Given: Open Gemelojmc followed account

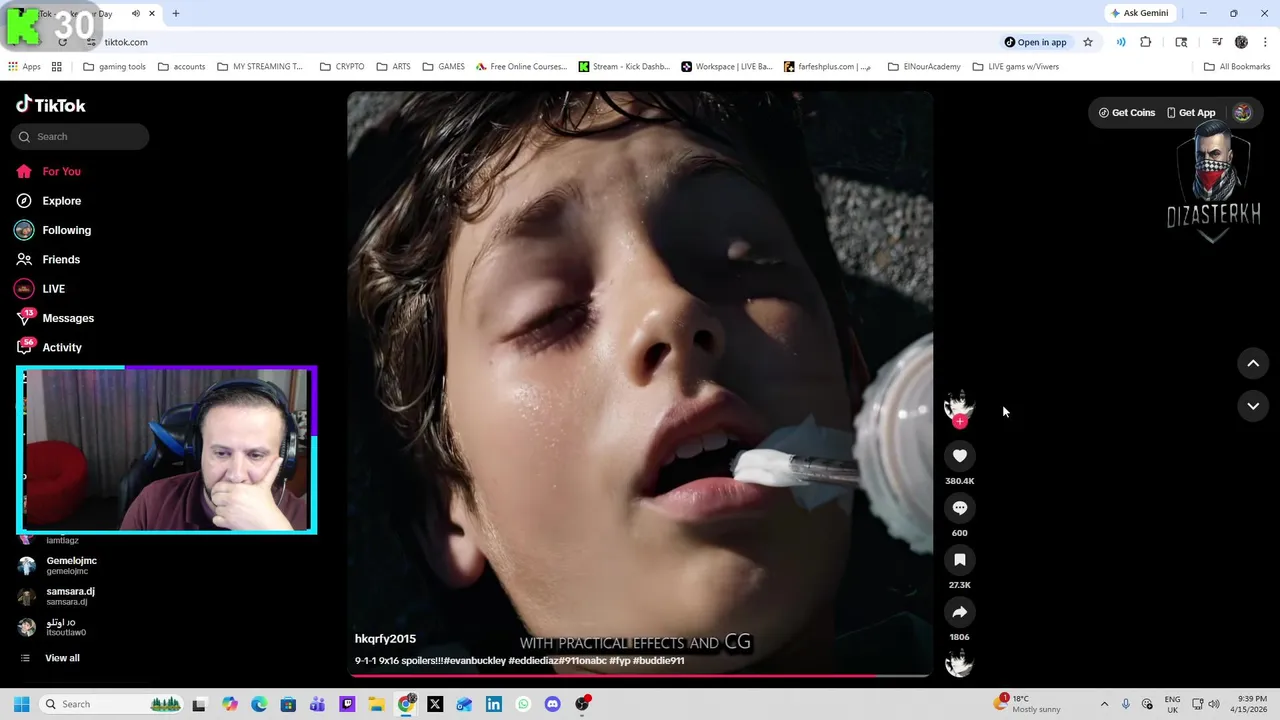Looking at the screenshot, I should tap(71, 565).
